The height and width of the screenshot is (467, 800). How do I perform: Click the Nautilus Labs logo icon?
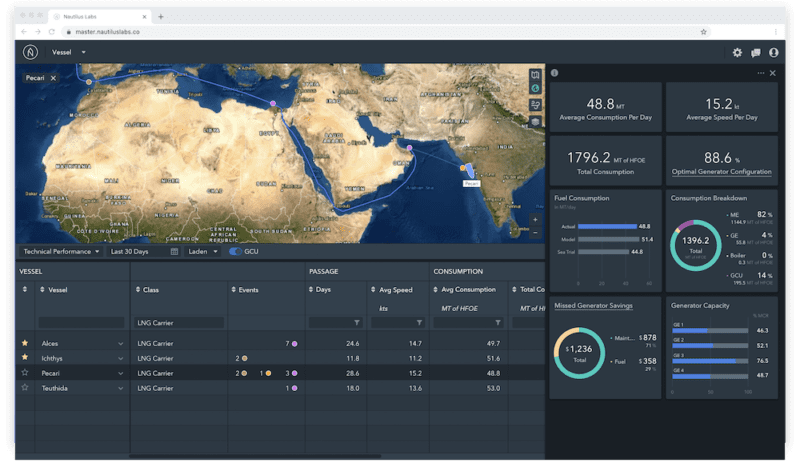click(30, 52)
